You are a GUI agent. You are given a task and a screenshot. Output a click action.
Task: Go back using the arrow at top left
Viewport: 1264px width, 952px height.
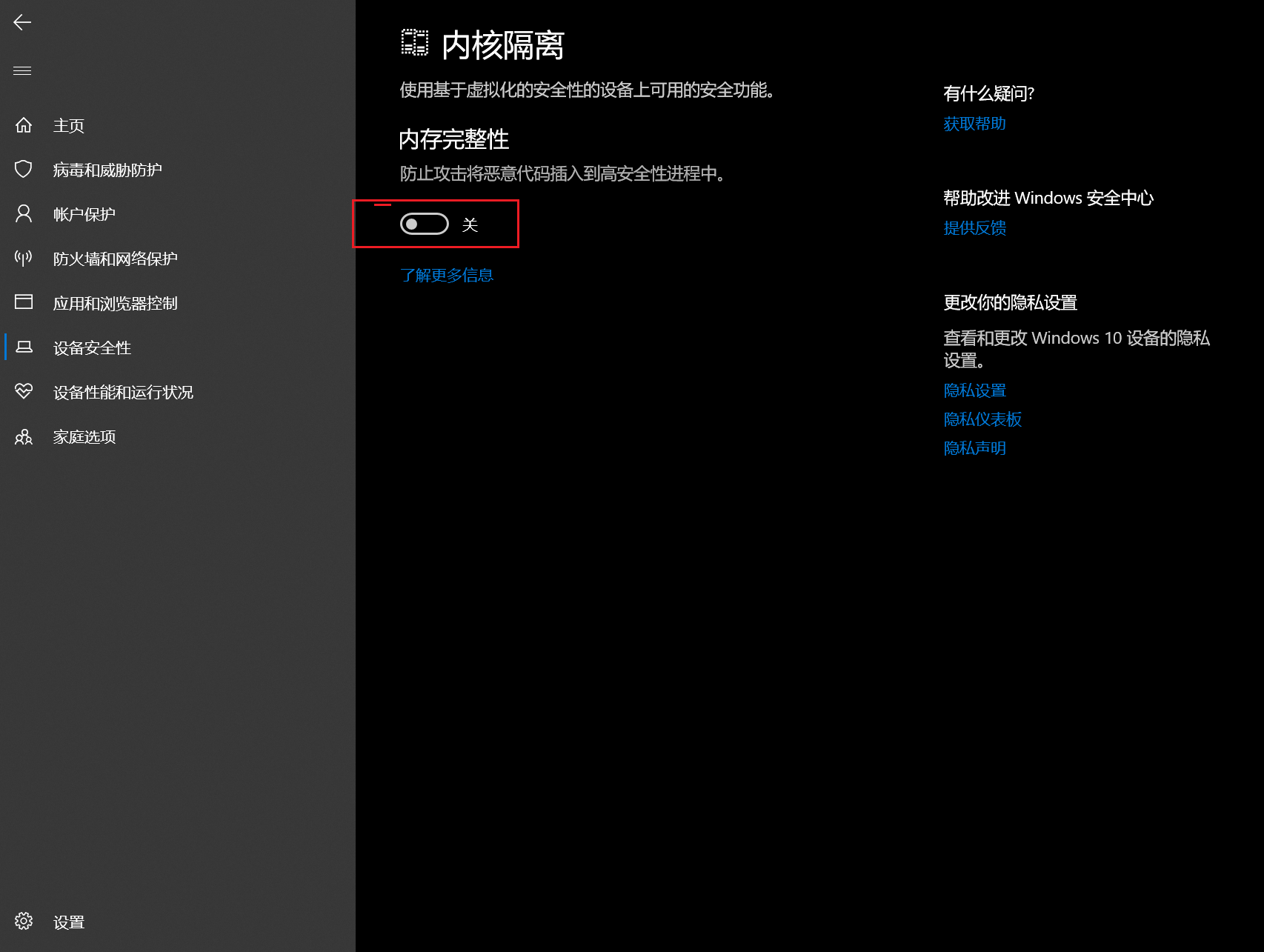point(22,22)
